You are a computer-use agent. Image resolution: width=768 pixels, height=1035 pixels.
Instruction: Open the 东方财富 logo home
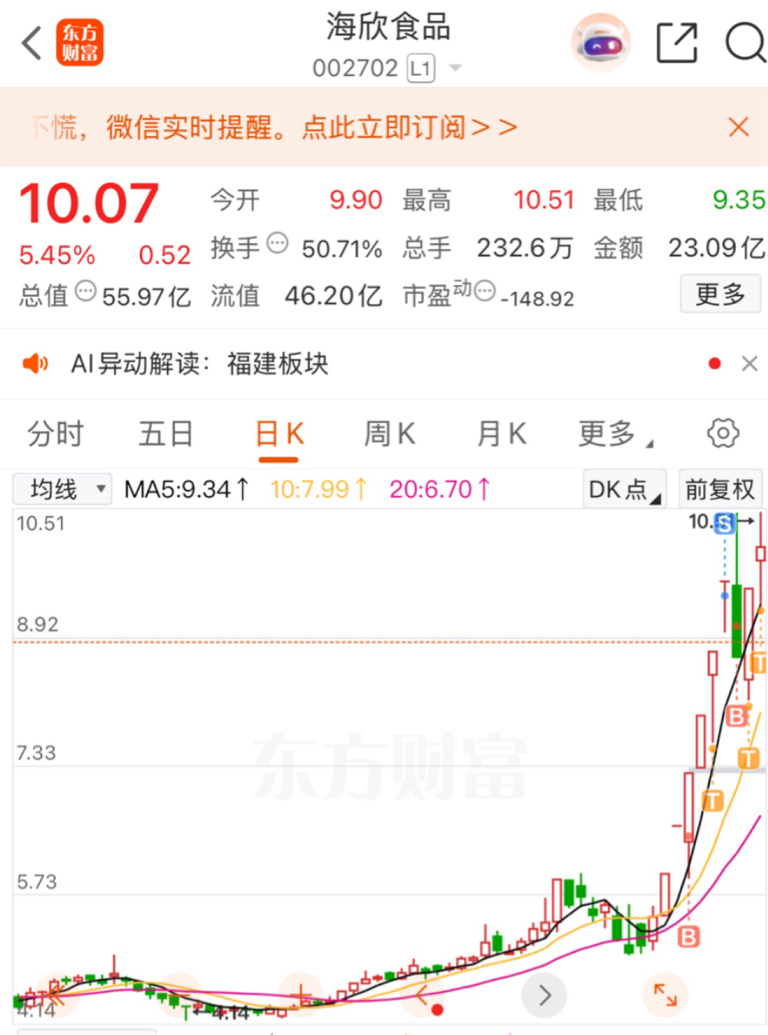click(80, 43)
